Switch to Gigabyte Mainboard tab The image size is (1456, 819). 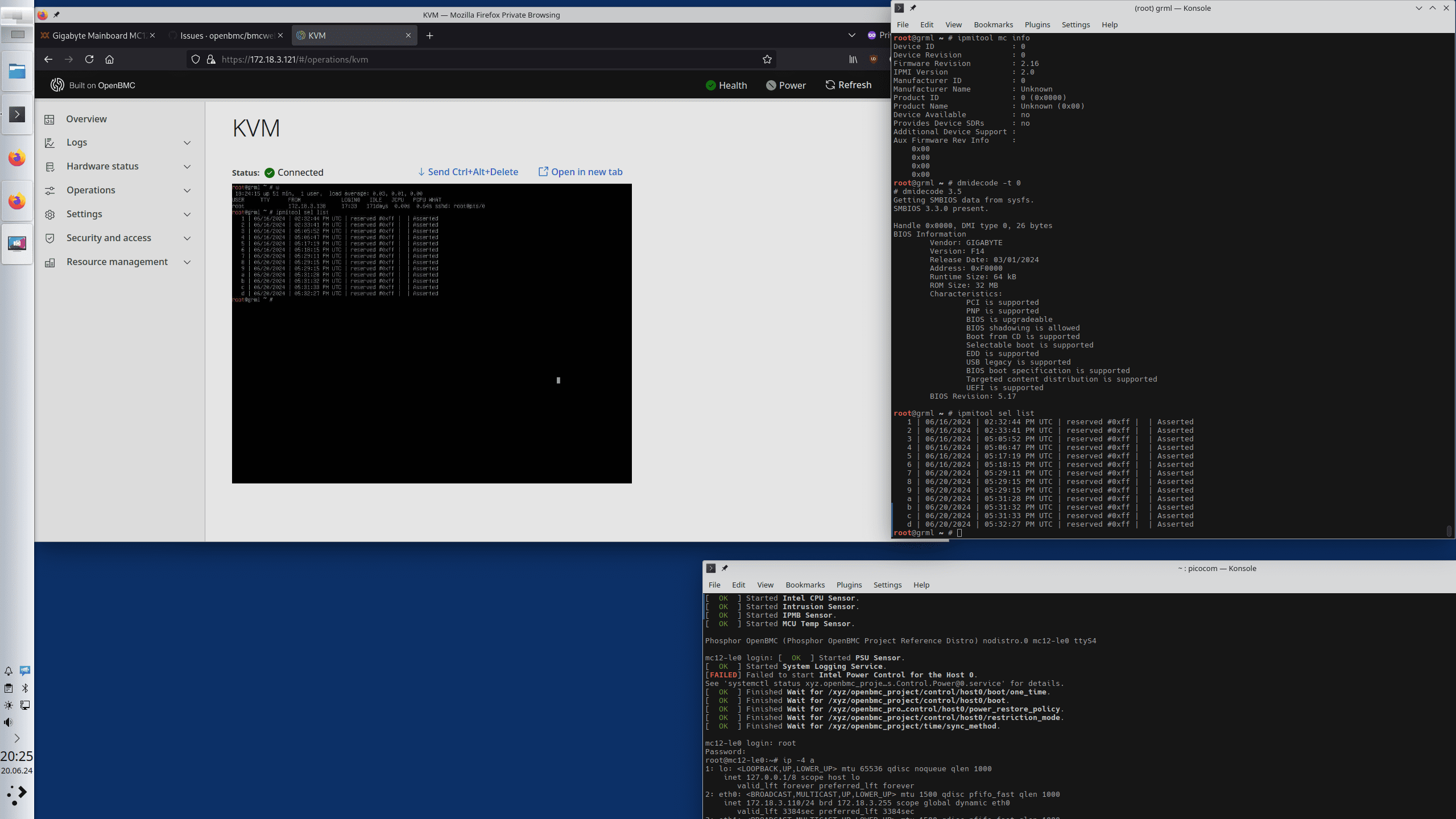tap(97, 35)
